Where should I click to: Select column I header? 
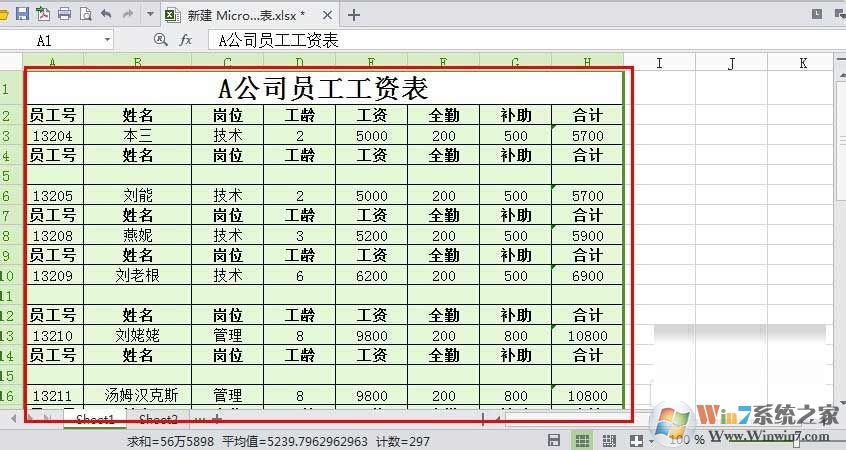(659, 63)
